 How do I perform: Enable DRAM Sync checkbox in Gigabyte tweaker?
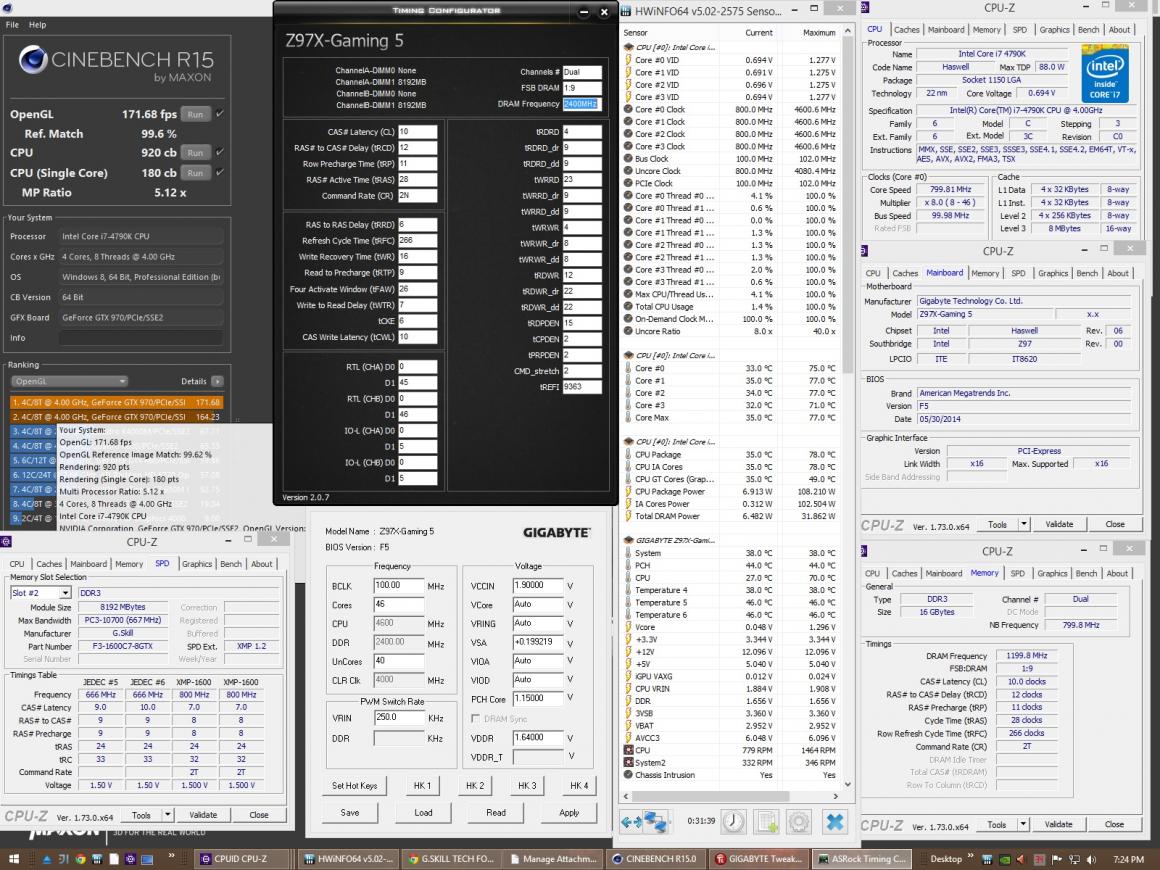(475, 719)
